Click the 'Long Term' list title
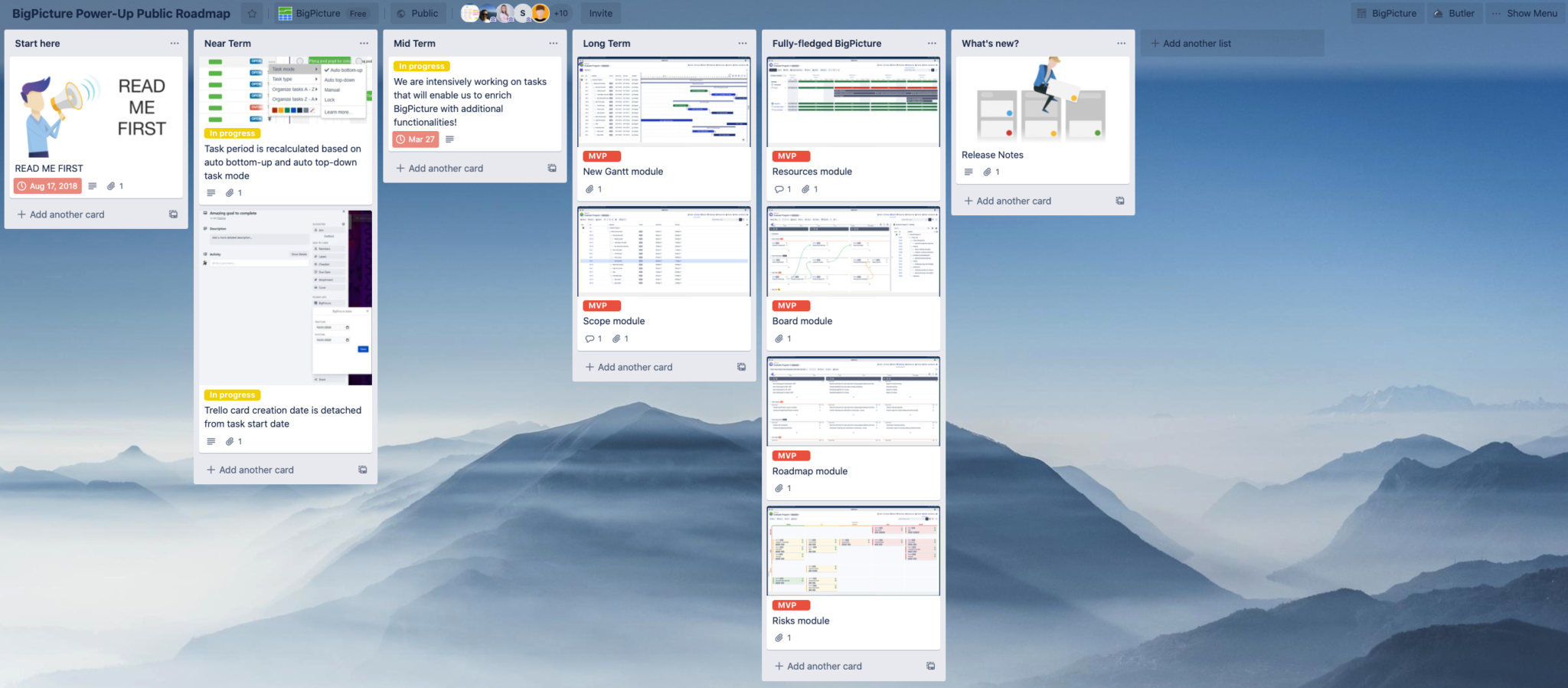This screenshot has height=688, width=1568. [x=607, y=44]
